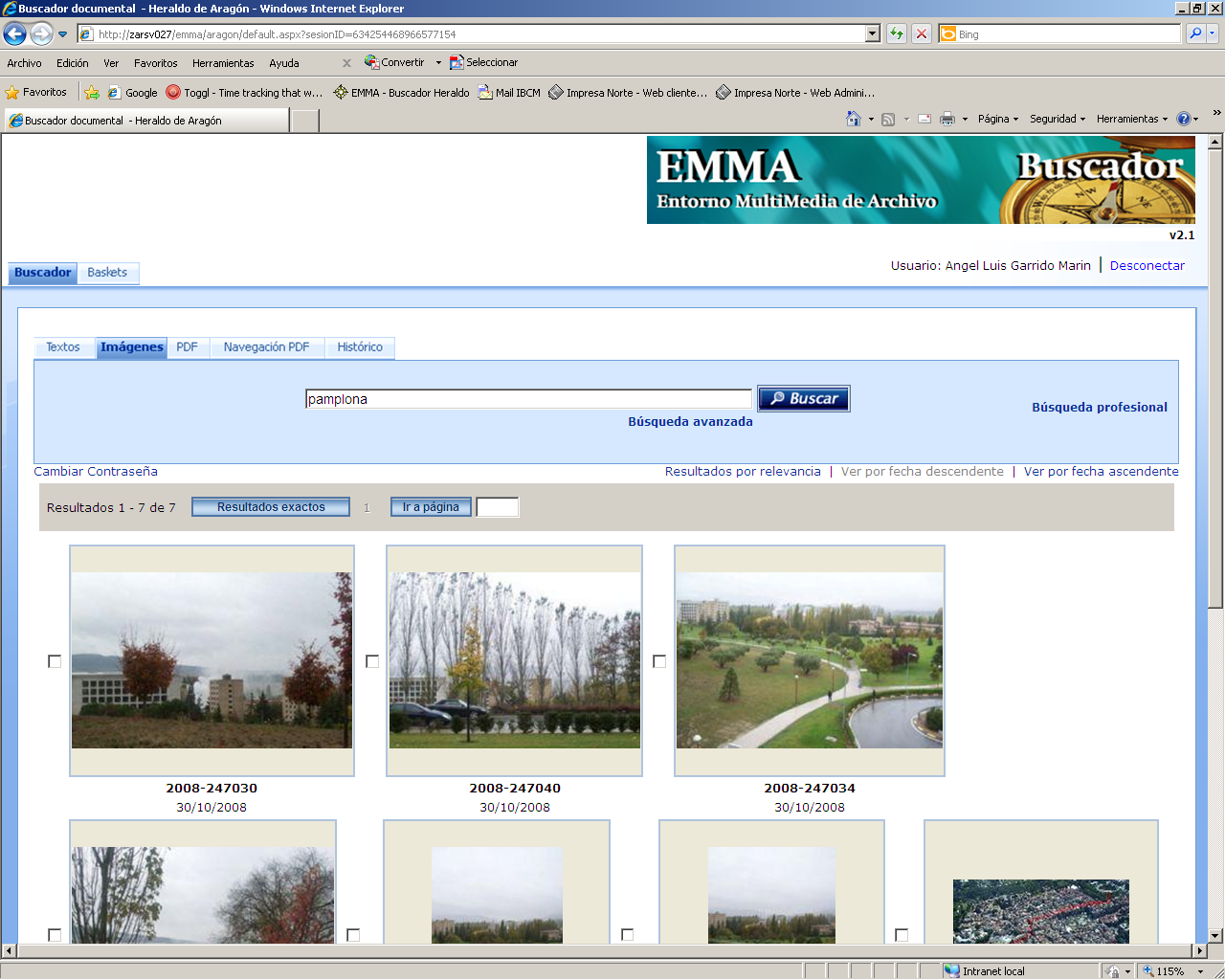Click the Resultados exactos button
Image resolution: width=1225 pixels, height=980 pixels.
pyautogui.click(x=271, y=507)
